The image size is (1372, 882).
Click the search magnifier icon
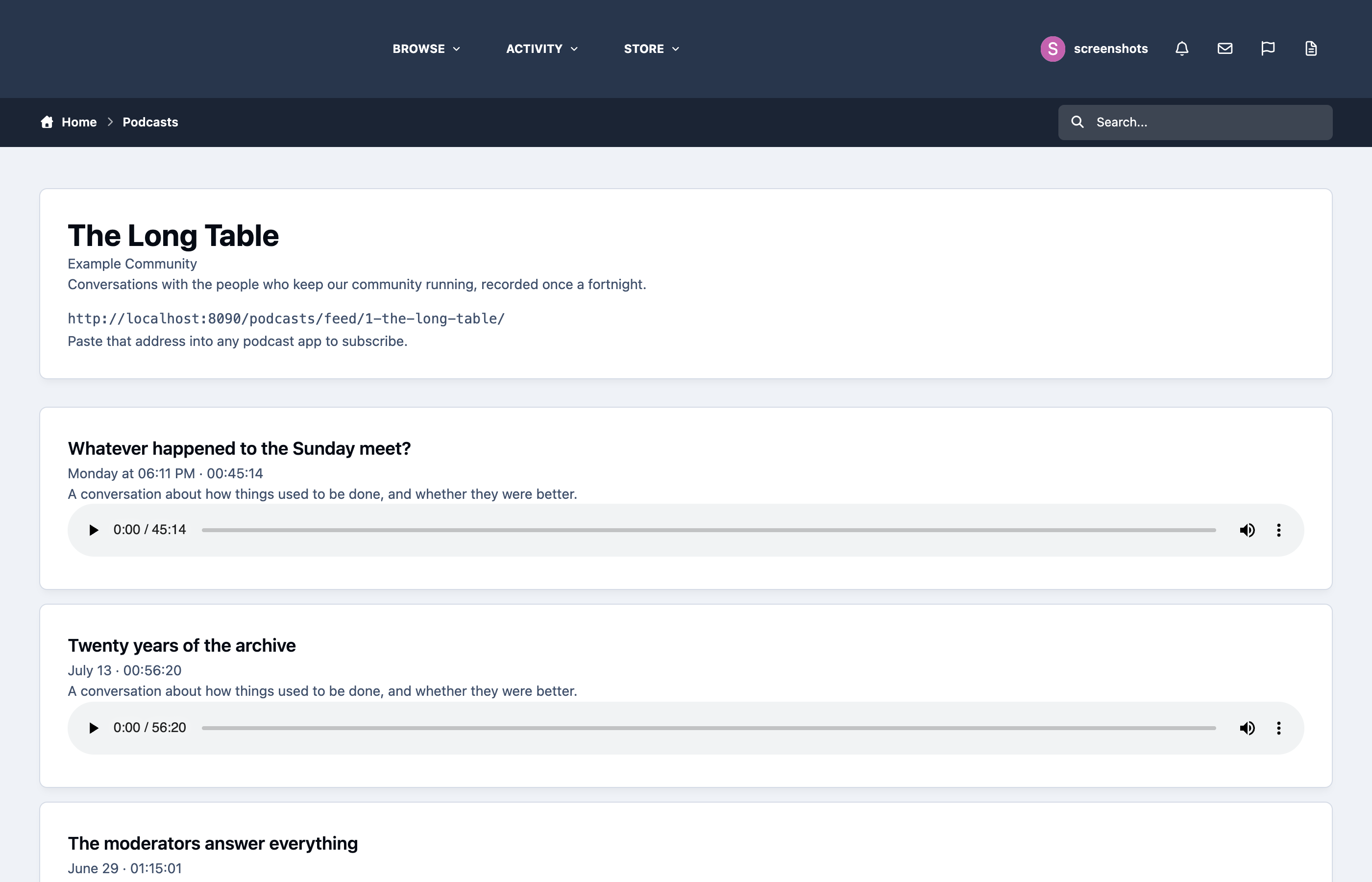[1077, 122]
